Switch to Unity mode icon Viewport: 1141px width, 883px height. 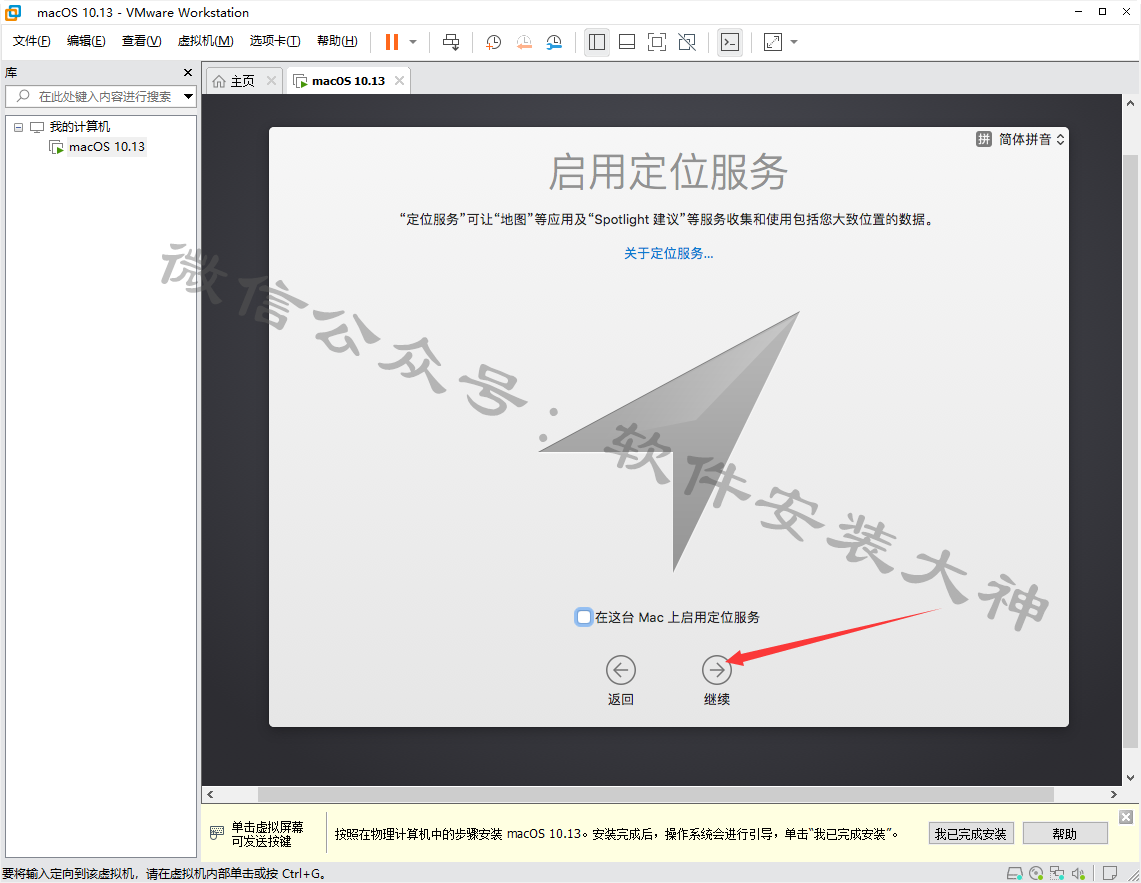687,42
